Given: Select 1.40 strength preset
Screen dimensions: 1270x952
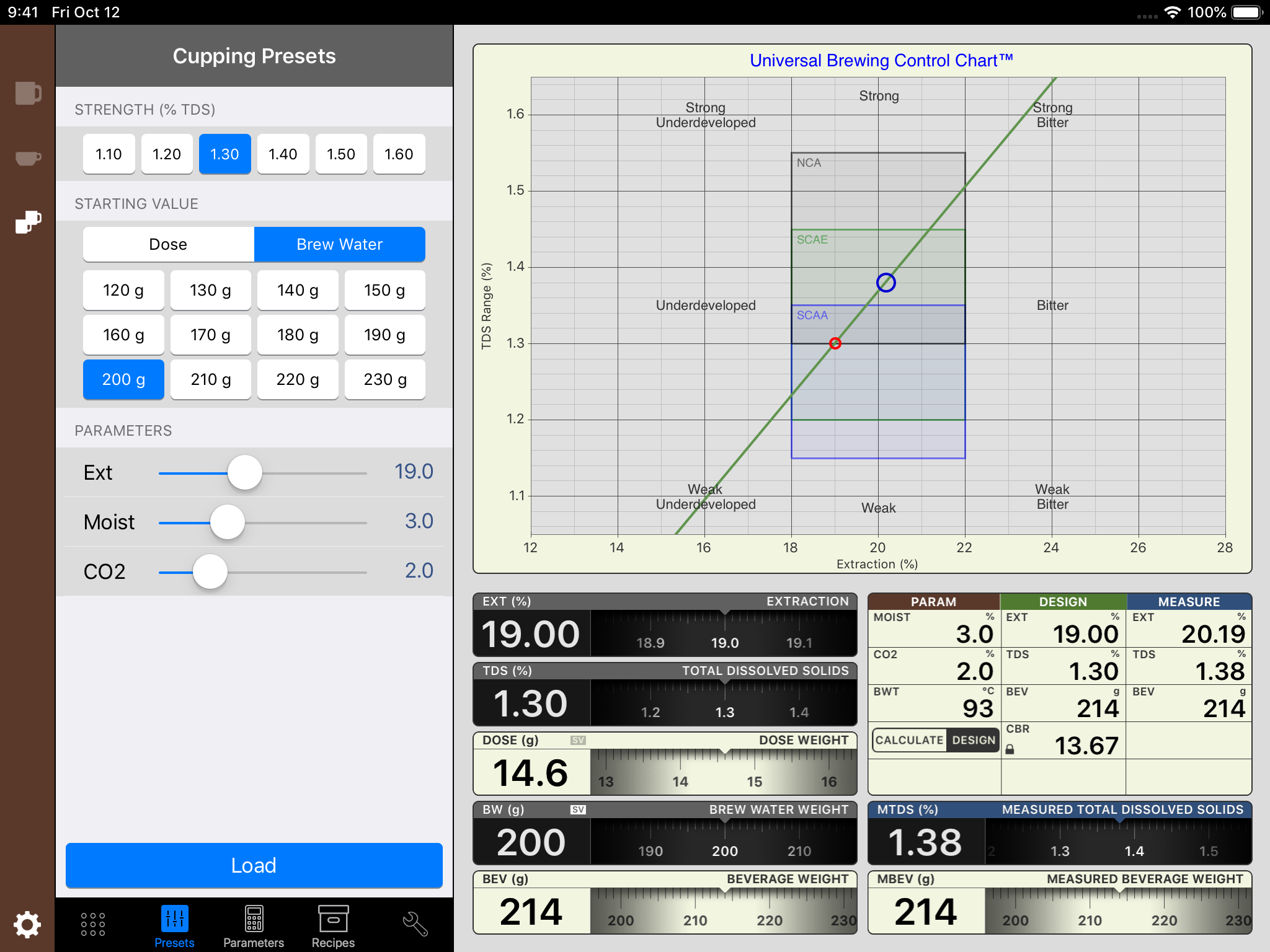Looking at the screenshot, I should [283, 154].
